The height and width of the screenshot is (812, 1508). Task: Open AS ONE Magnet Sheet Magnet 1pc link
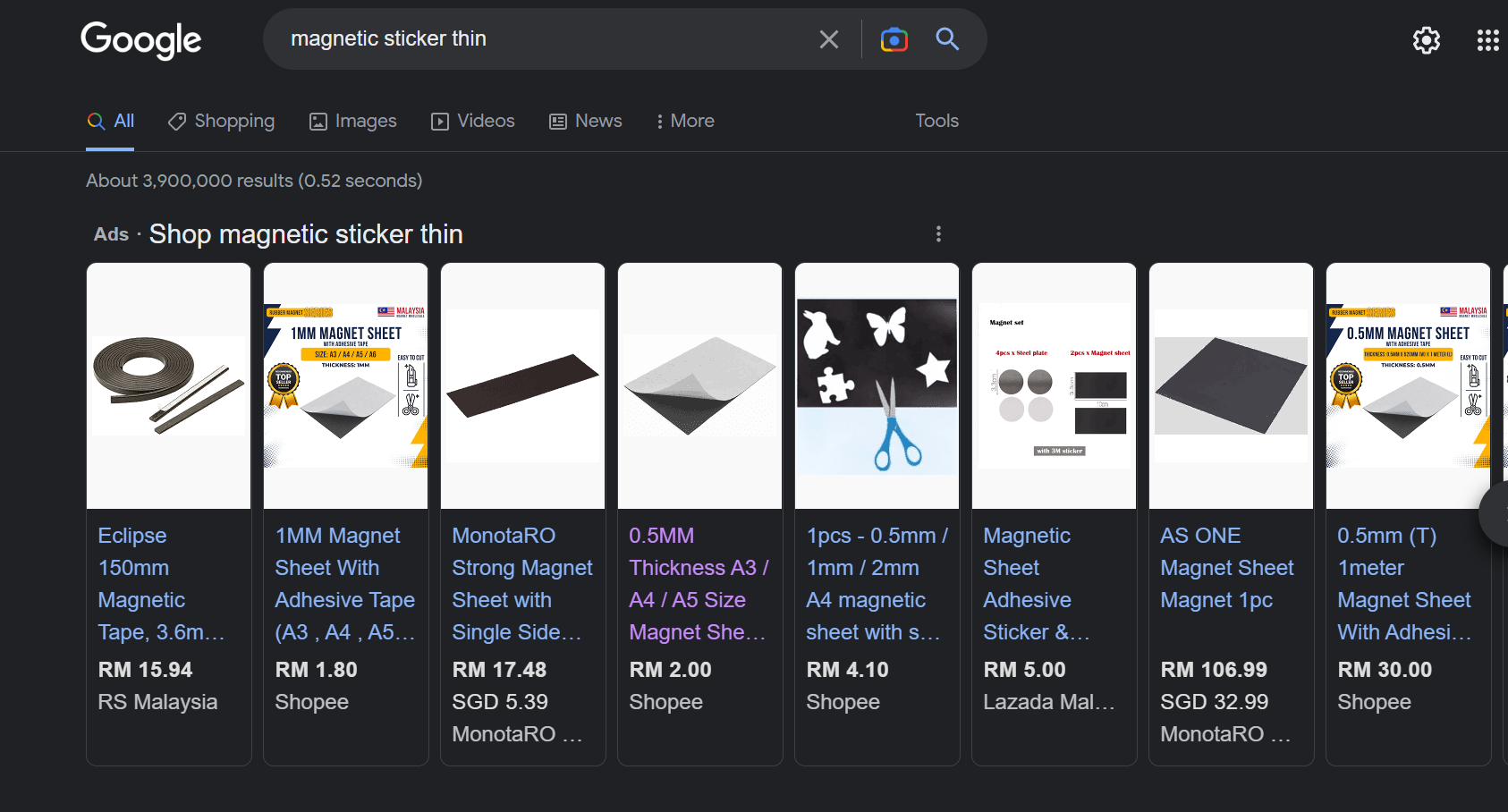1227,568
